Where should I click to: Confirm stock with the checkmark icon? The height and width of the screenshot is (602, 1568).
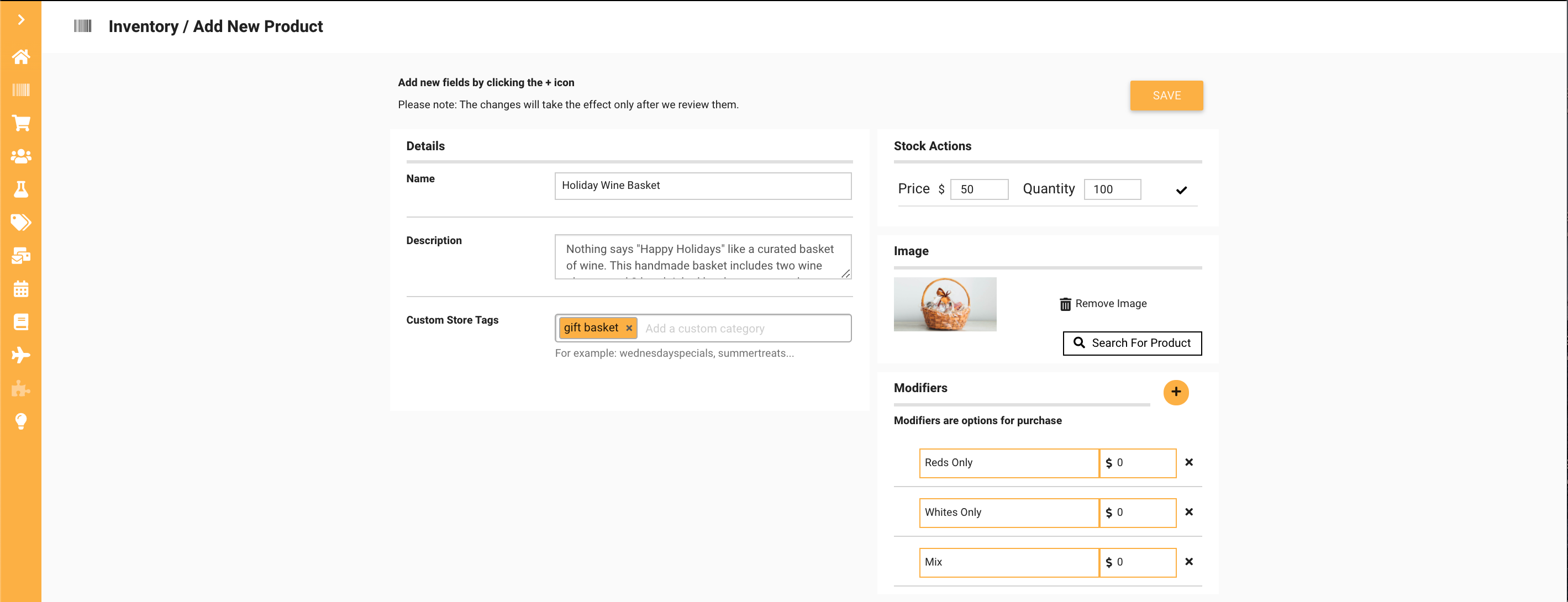point(1181,190)
